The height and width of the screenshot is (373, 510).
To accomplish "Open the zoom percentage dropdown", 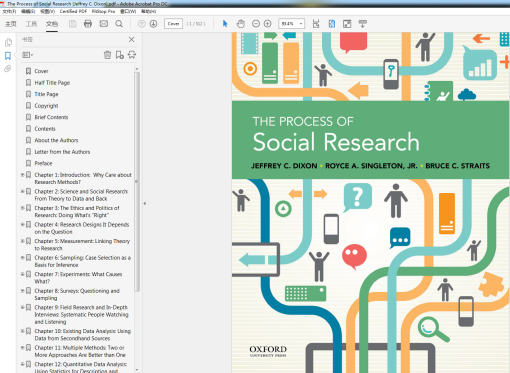I will click(301, 24).
